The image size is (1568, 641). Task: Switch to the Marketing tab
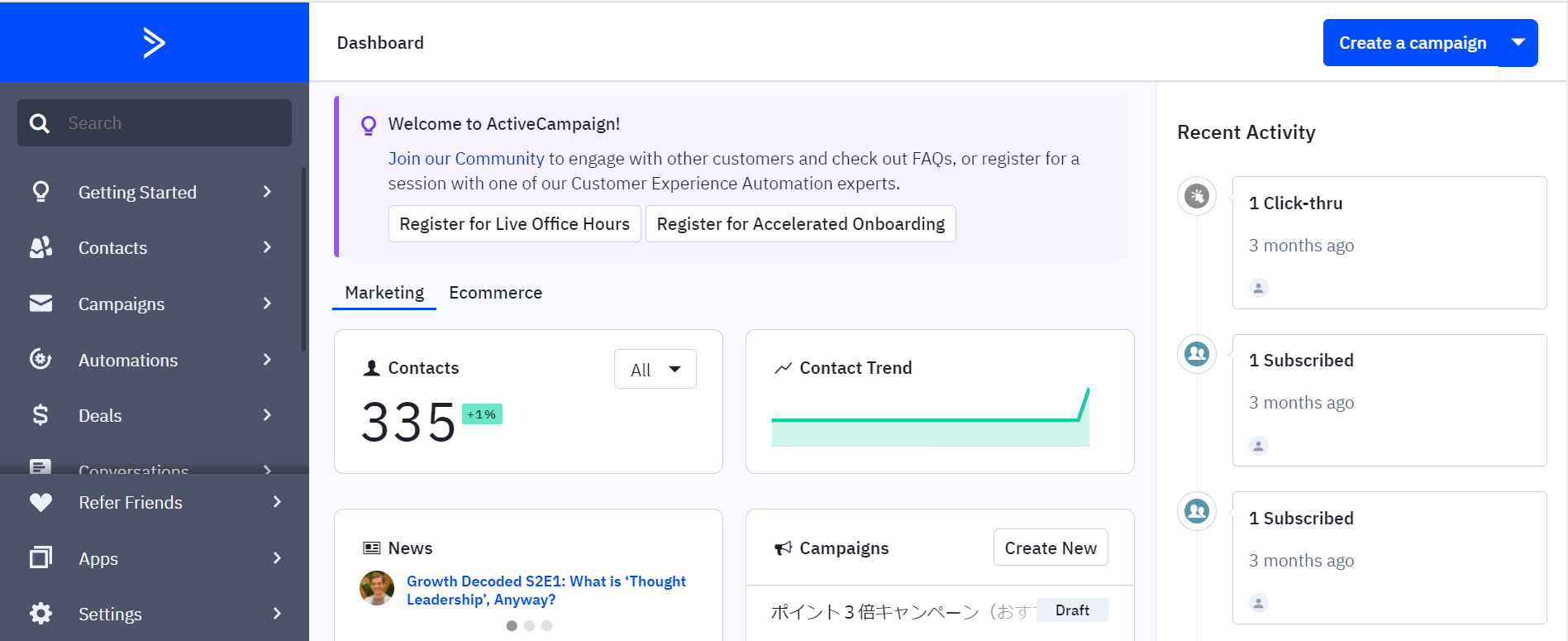pos(384,293)
